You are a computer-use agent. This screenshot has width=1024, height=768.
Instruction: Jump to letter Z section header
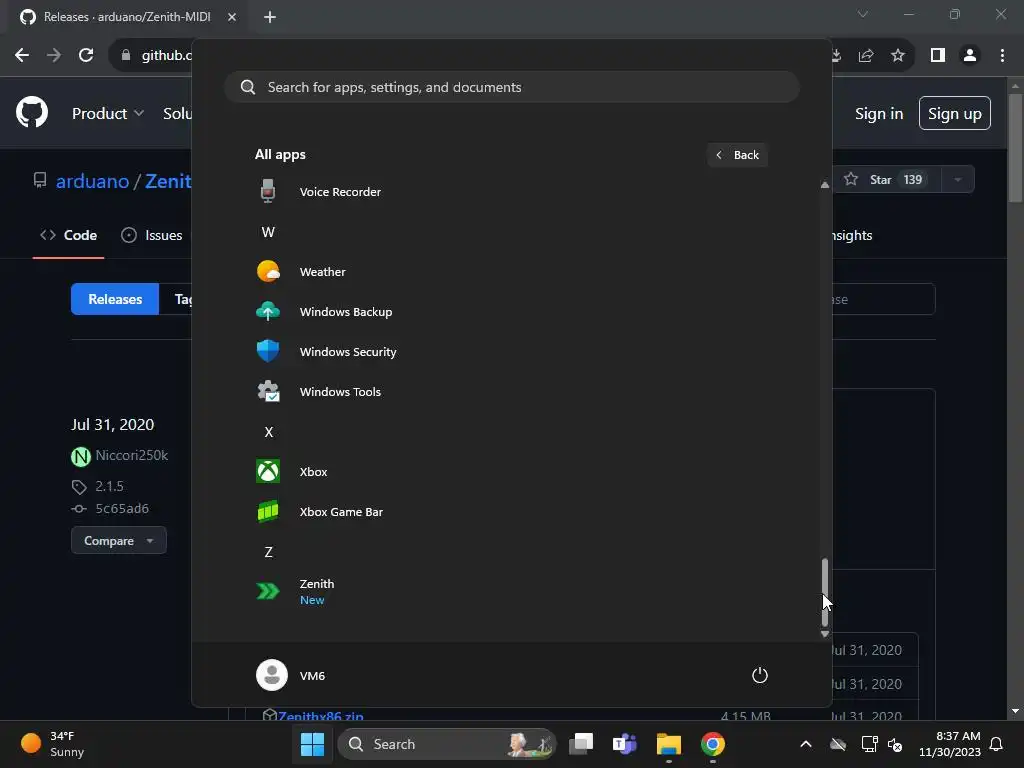click(268, 552)
